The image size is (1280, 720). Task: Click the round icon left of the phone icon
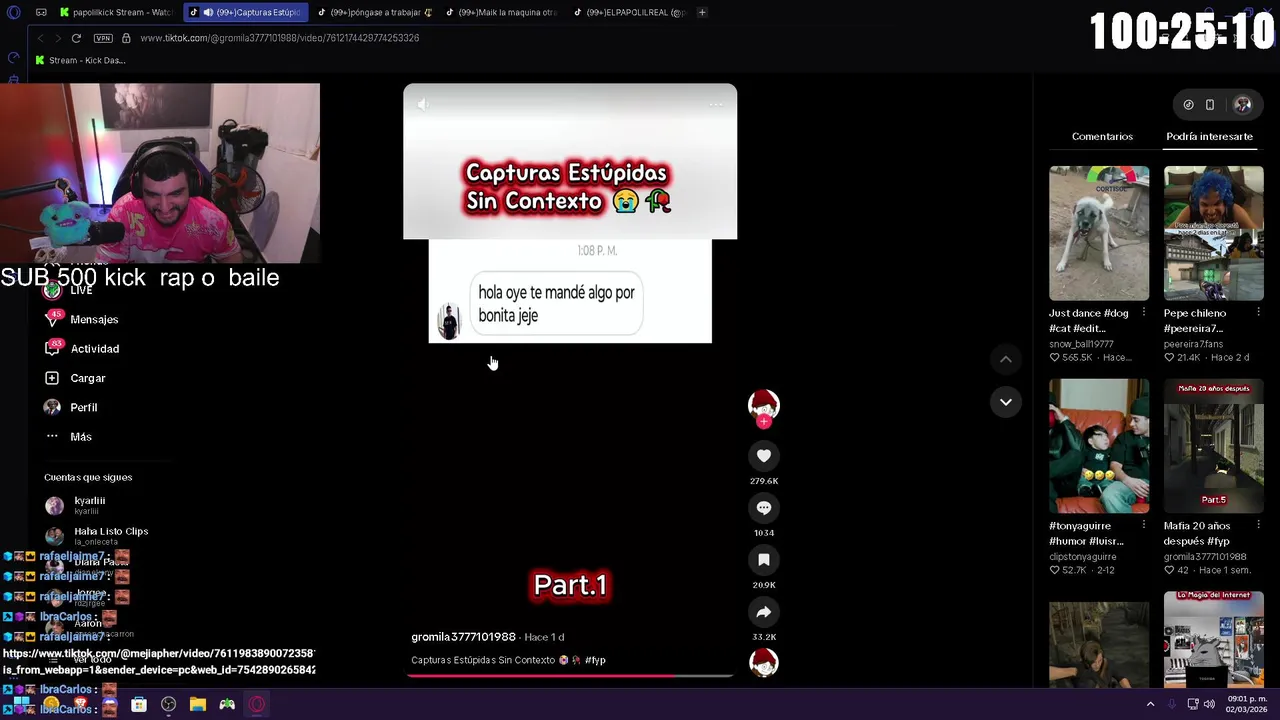1188,104
